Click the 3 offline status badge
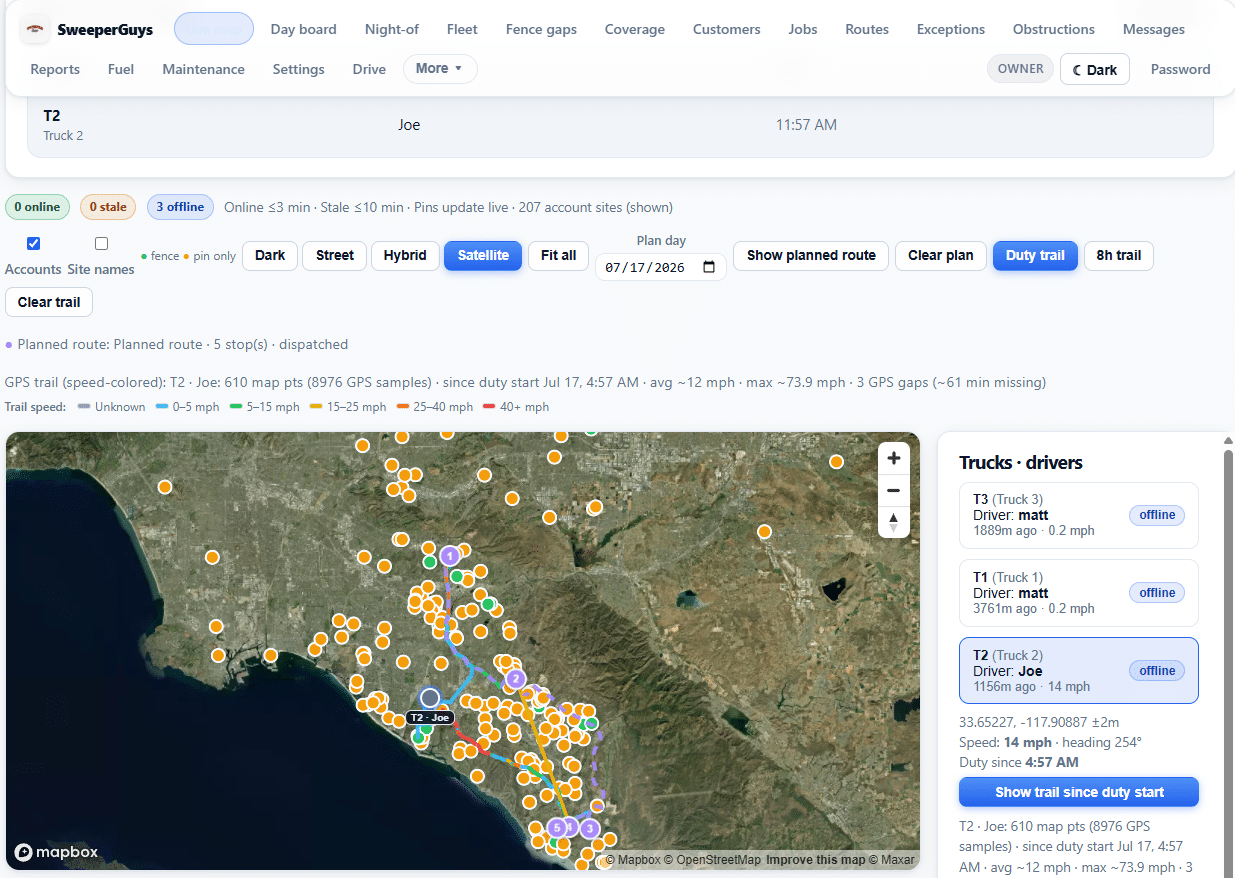Screen dimensions: 1235x878 coord(180,207)
